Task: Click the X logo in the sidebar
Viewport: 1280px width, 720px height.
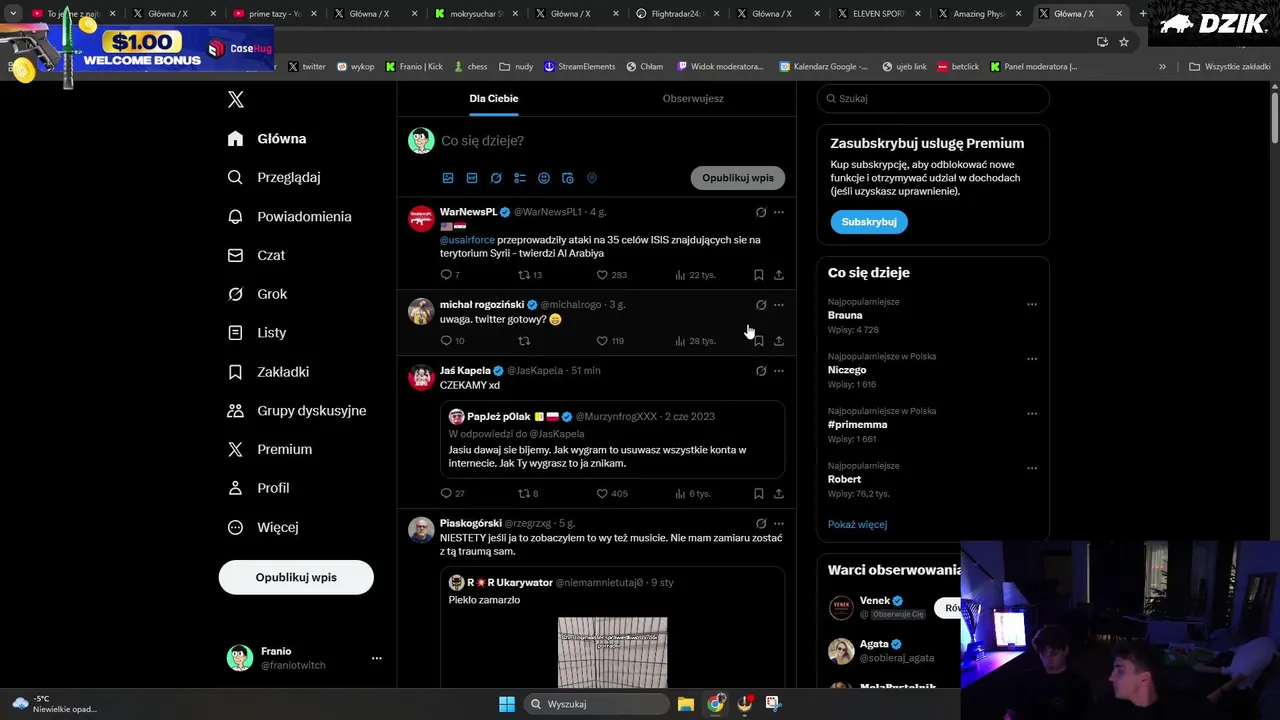Action: click(x=236, y=99)
